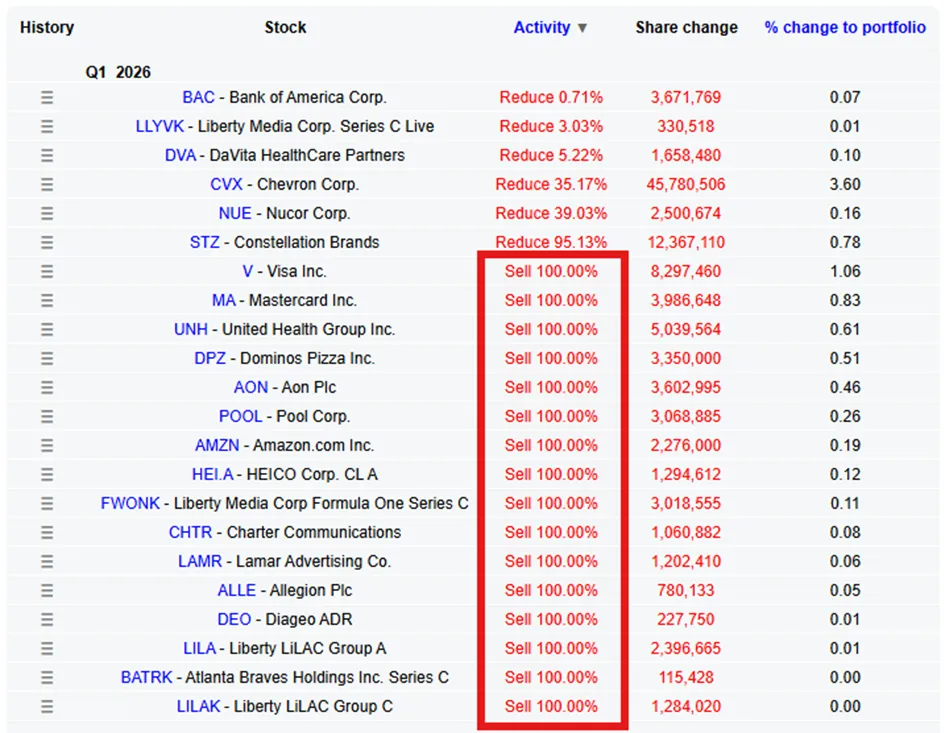945x733 pixels.
Task: Open DPZ ticker link
Action: (210, 359)
